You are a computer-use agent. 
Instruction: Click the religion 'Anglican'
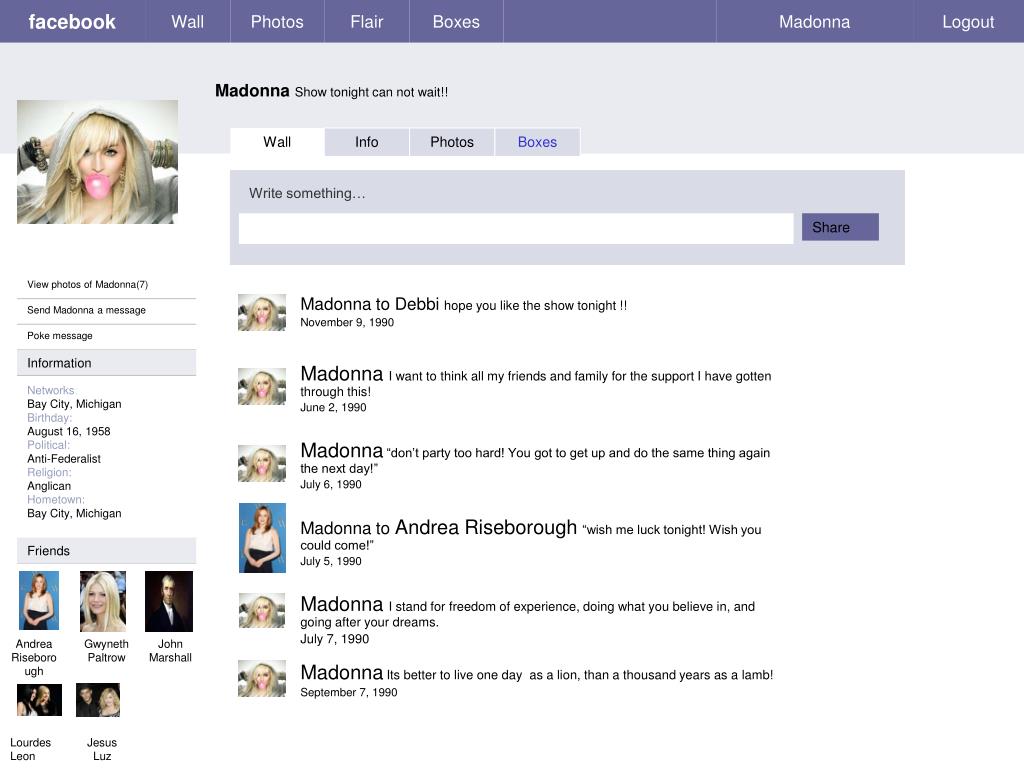(x=49, y=486)
